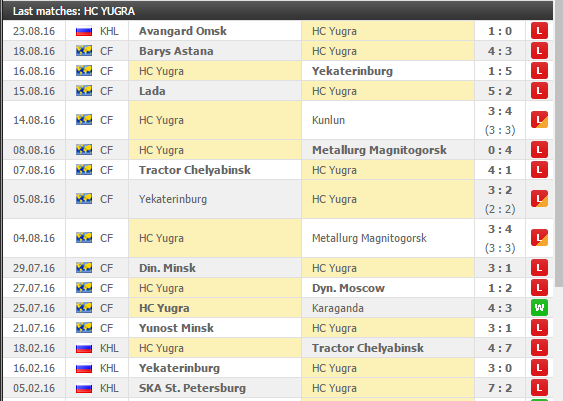Image resolution: width=563 pixels, height=401 pixels.
Task: Open Barys Astana team link
Action: [x=176, y=51]
